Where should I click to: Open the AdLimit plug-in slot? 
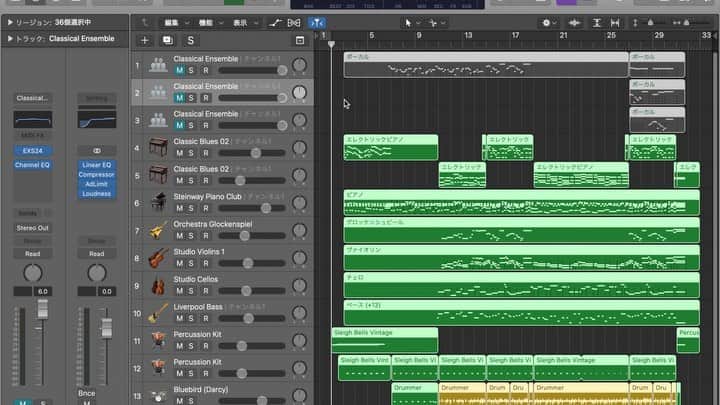96,184
